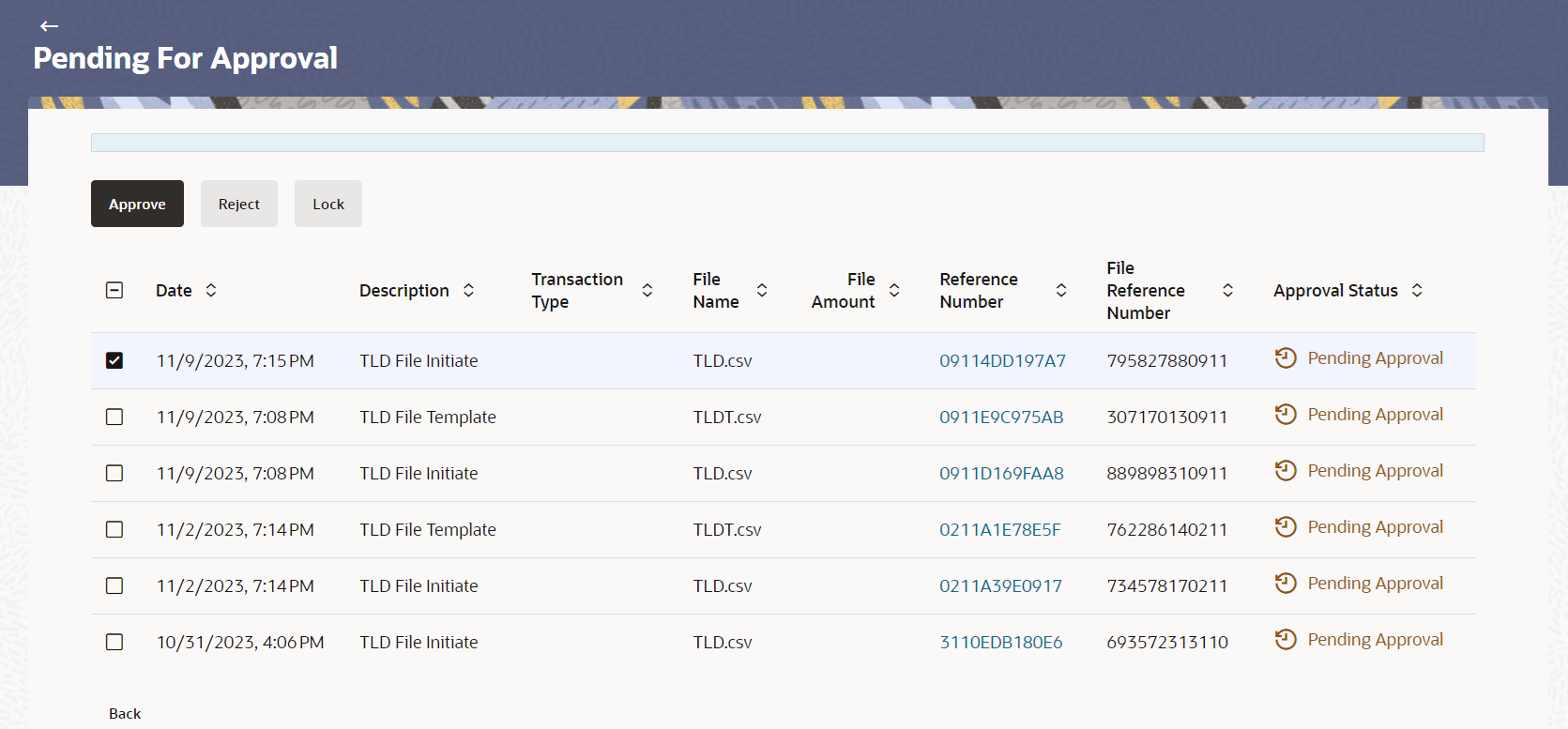The width and height of the screenshot is (1568, 729).
Task: Open reference number 0211A1E78E5F
Action: (1000, 530)
